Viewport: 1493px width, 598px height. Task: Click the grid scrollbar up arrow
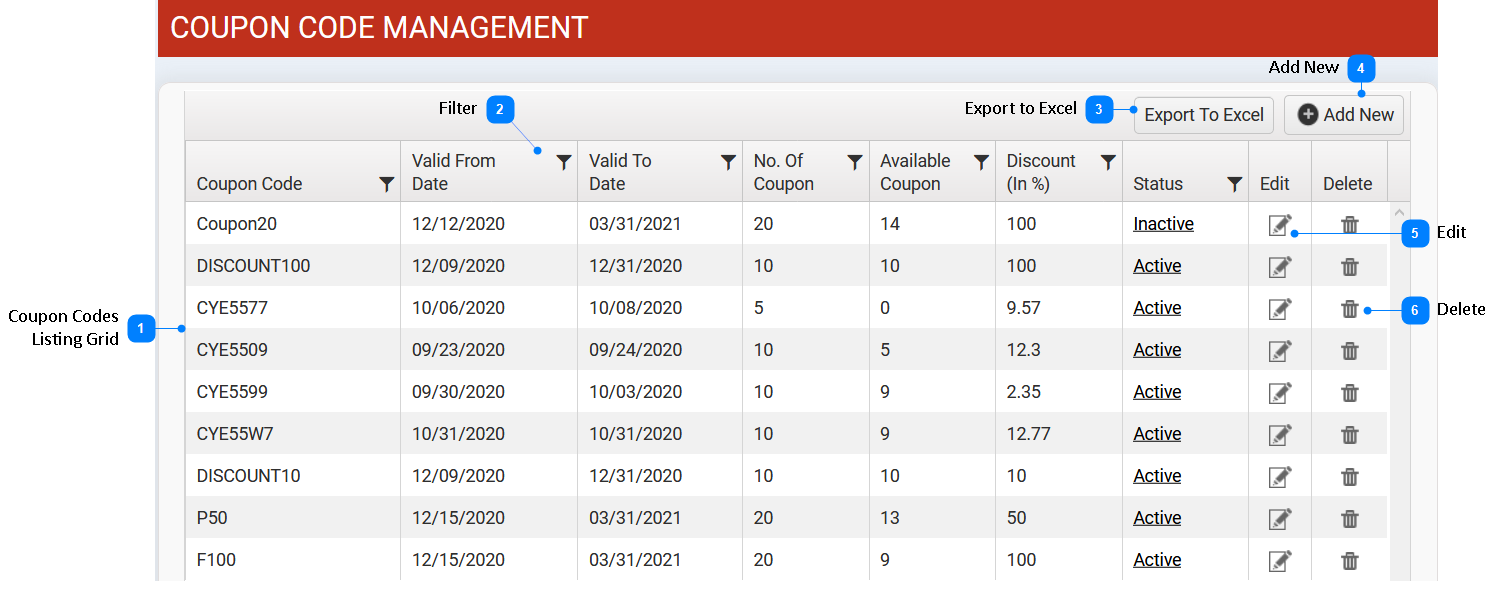(x=1399, y=212)
